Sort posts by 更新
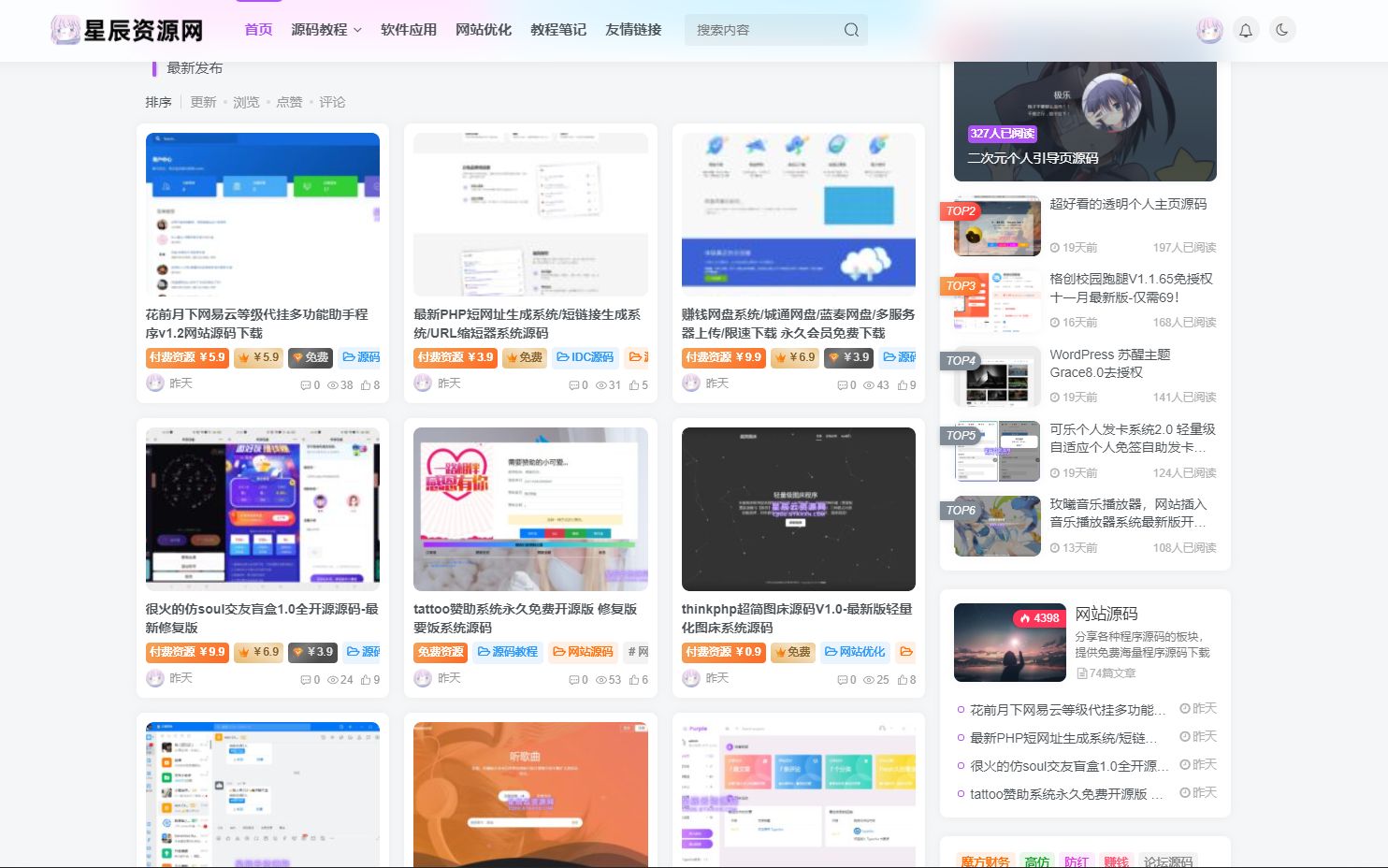 (x=203, y=102)
